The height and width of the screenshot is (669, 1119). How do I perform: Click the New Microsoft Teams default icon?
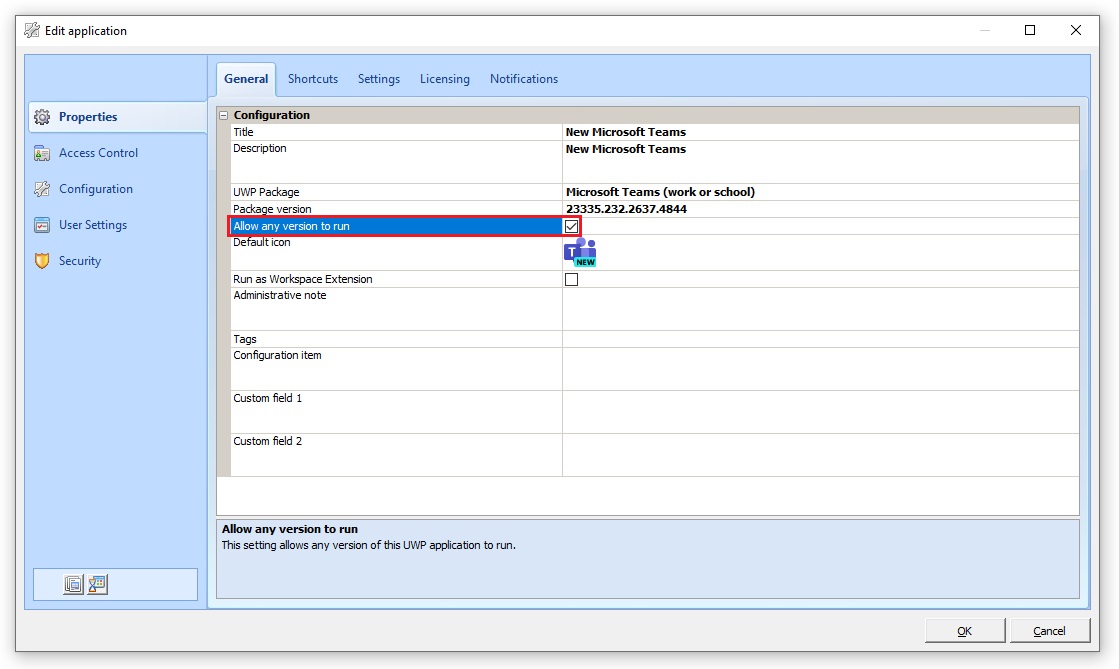pyautogui.click(x=579, y=254)
